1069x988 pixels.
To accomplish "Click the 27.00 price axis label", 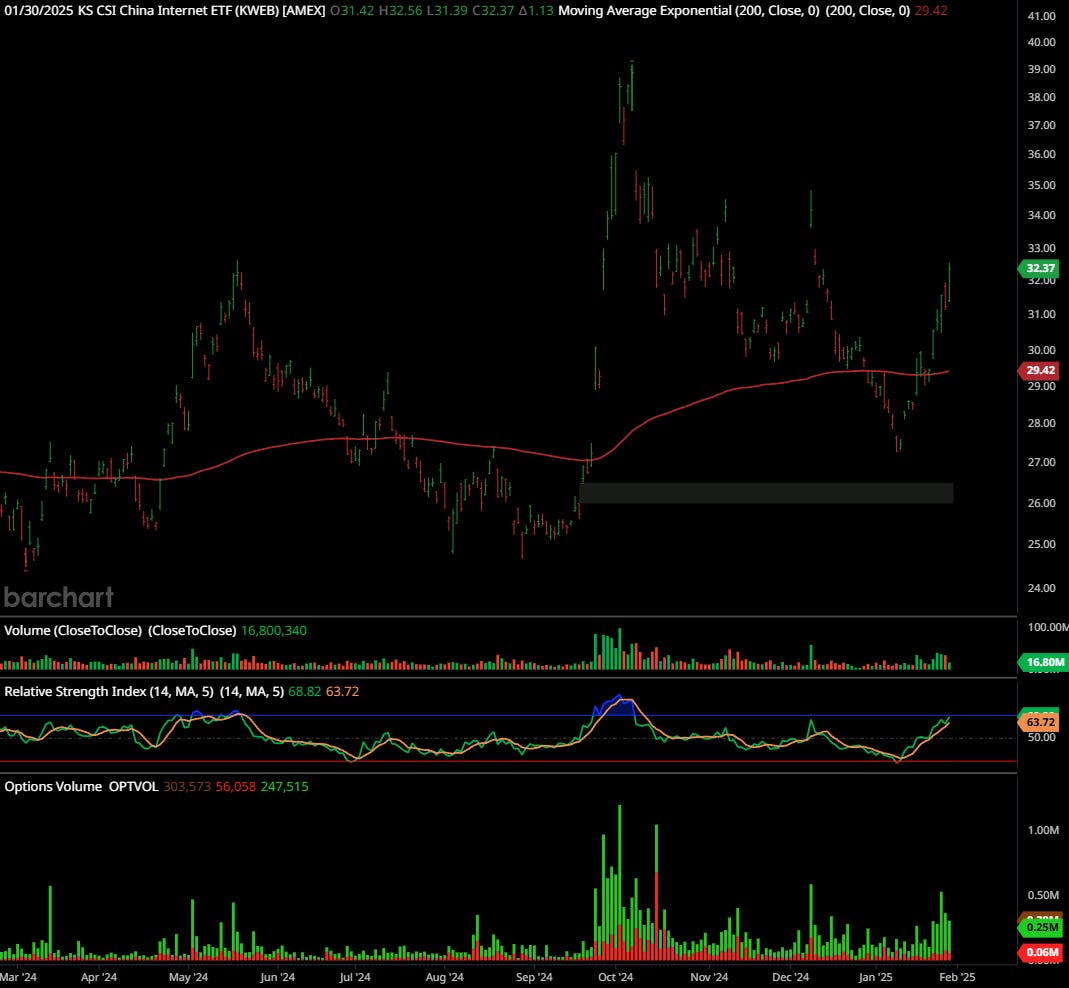I will point(1041,462).
